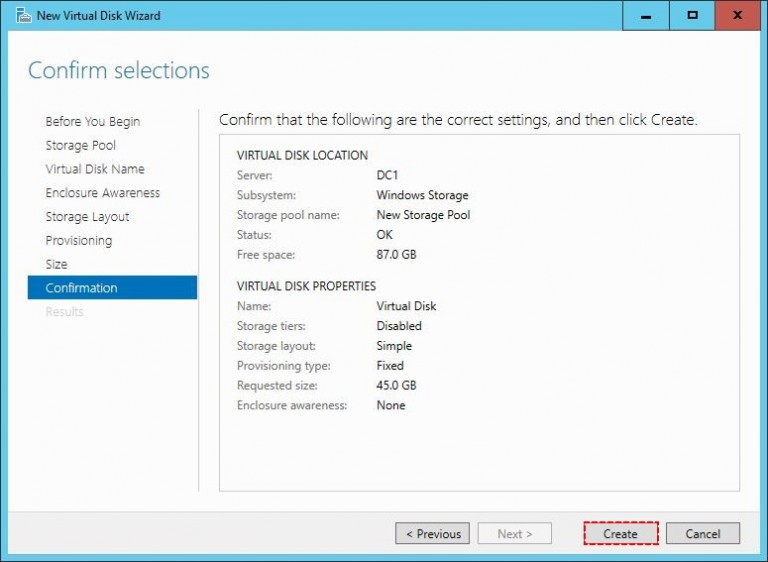Click the storage tiers value Disabled

[399, 326]
